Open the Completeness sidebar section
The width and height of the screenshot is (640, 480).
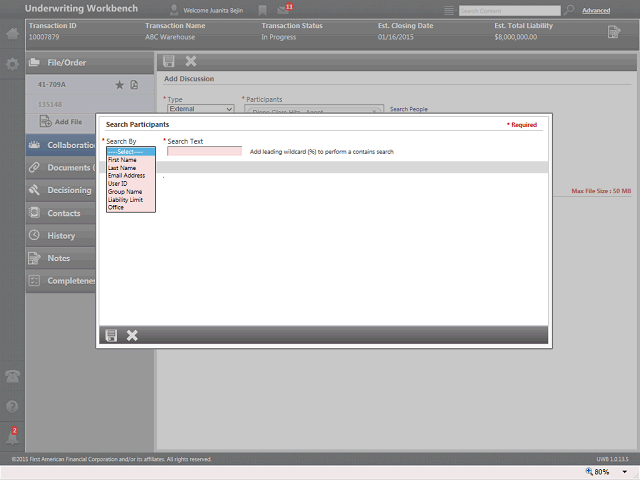click(x=61, y=281)
